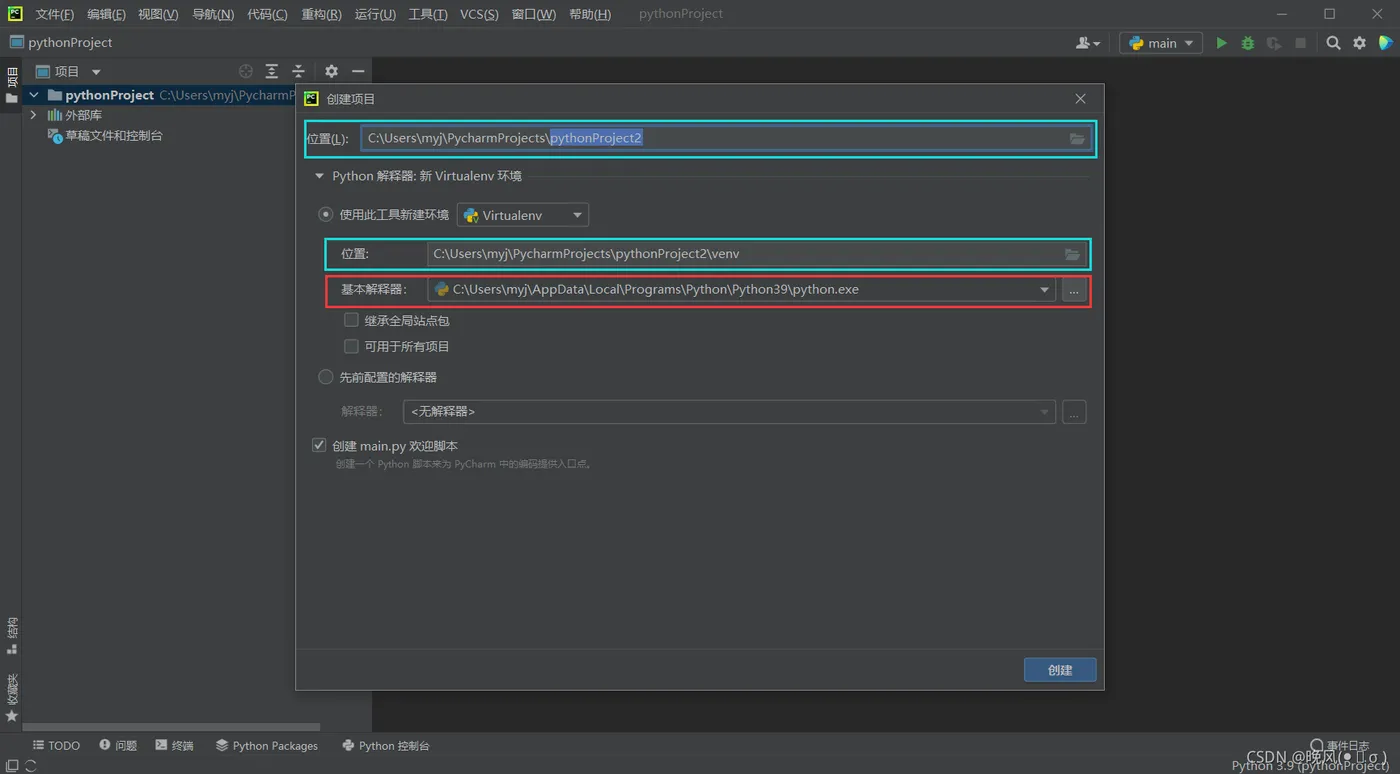Viewport: 1400px width, 774px height.
Task: Open the user account icon menu
Action: pos(1087,43)
